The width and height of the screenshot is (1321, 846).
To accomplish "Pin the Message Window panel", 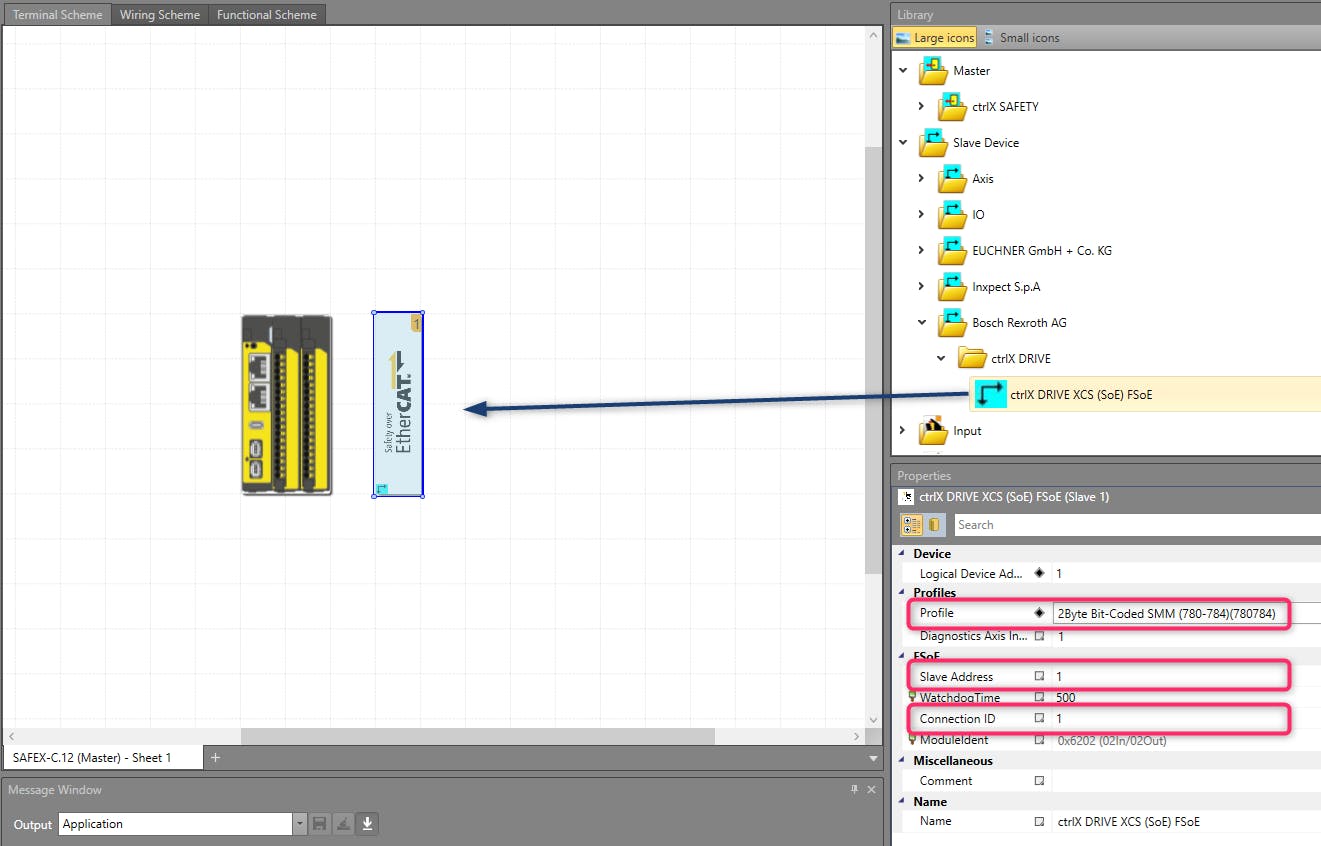I will pos(854,790).
